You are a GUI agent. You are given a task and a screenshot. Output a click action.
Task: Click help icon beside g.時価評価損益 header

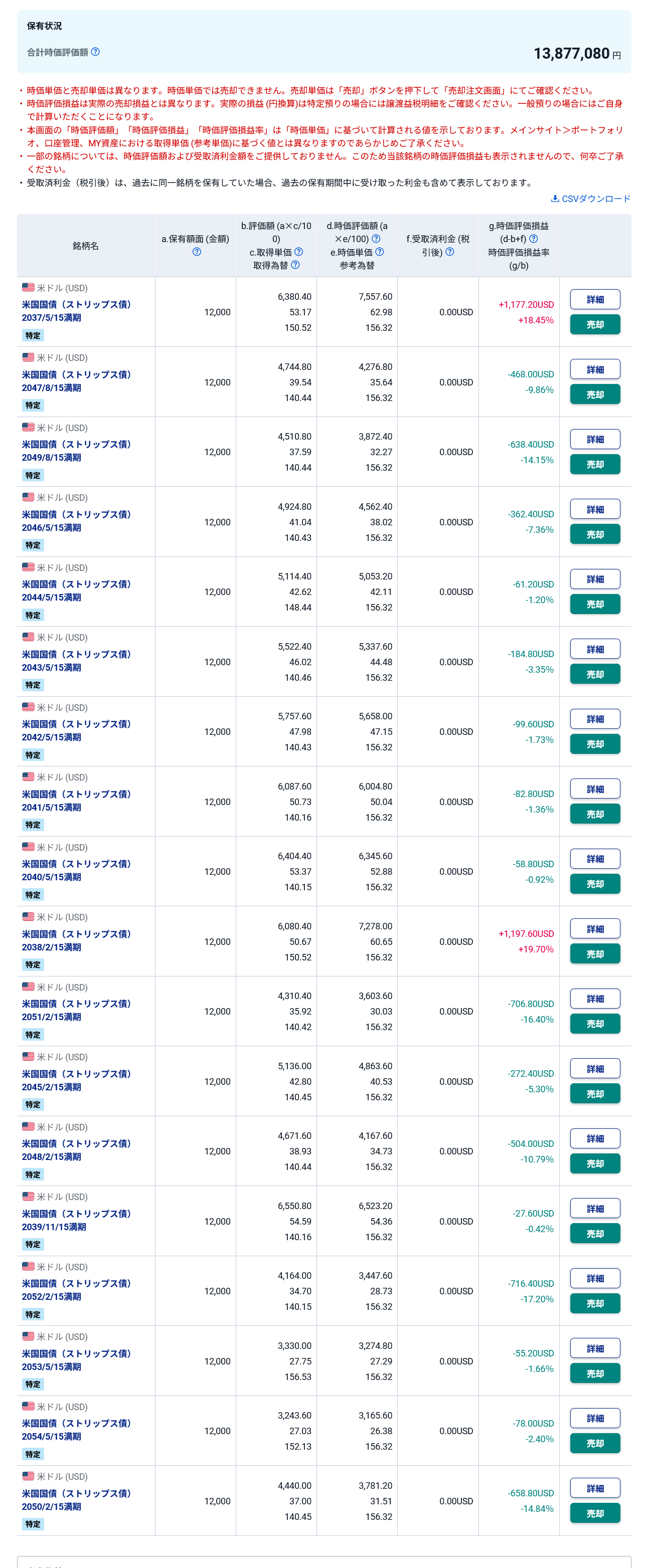tap(534, 239)
